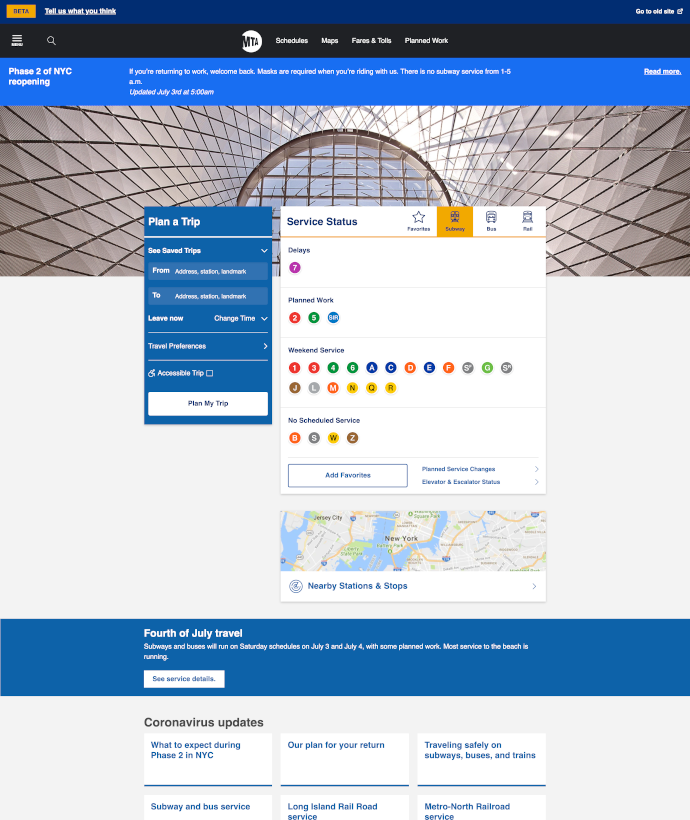Enable the Accessible Trip checkbox
Viewport: 690px width, 820px height.
(209, 373)
